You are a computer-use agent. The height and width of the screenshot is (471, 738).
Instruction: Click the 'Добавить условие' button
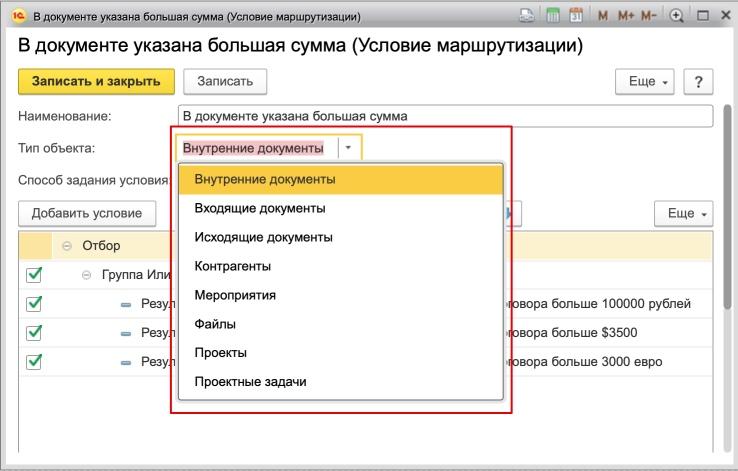(x=87, y=213)
